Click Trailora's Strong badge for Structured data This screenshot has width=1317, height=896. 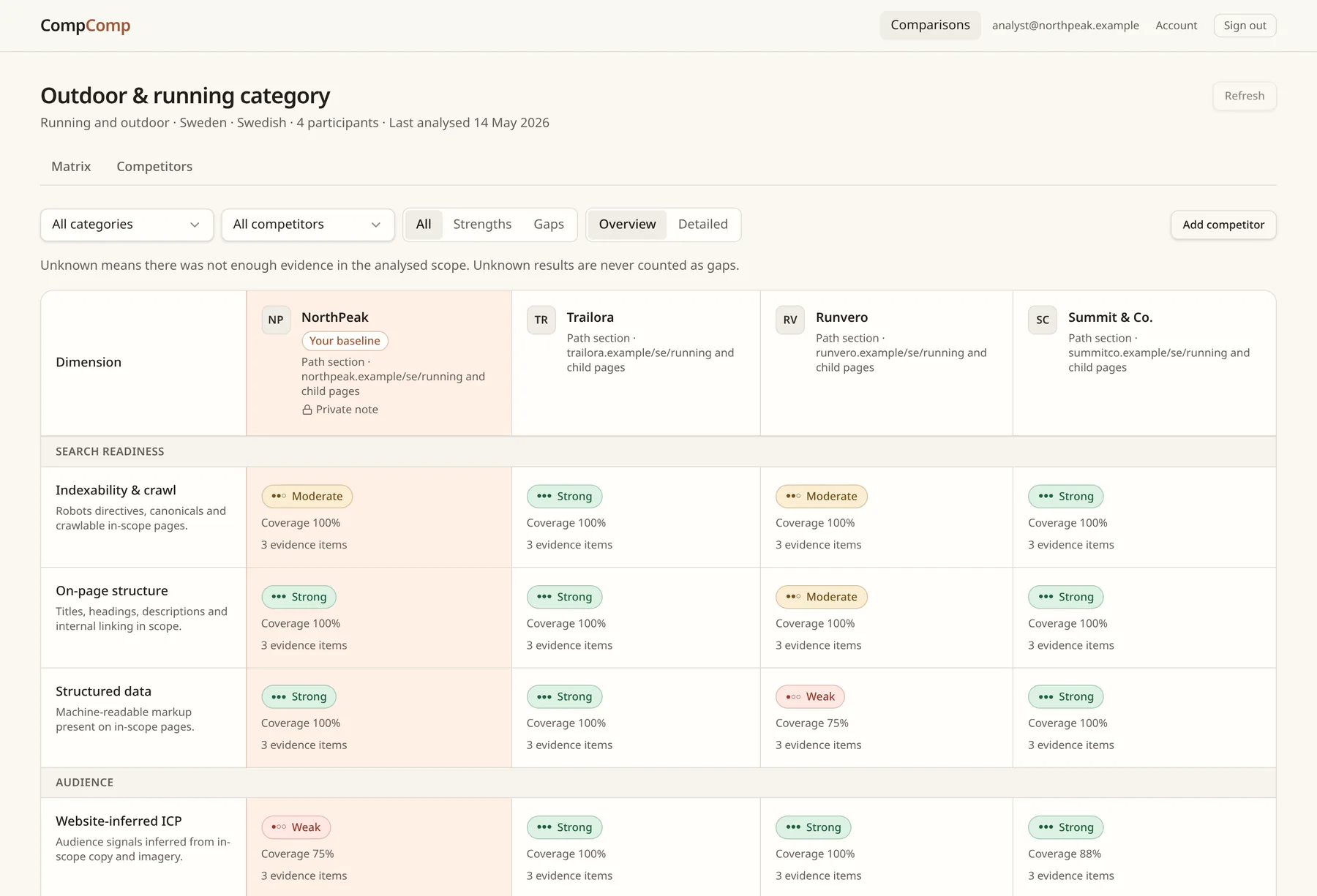[565, 697]
